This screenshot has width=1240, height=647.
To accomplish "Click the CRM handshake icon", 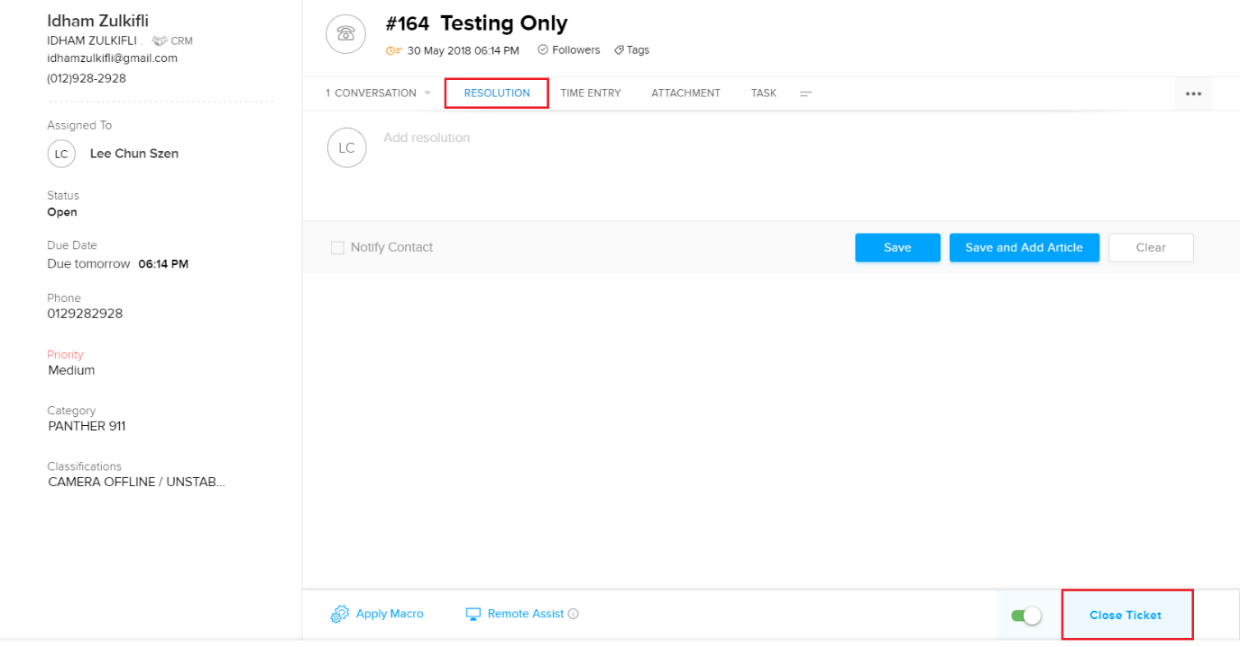I will 159,42.
